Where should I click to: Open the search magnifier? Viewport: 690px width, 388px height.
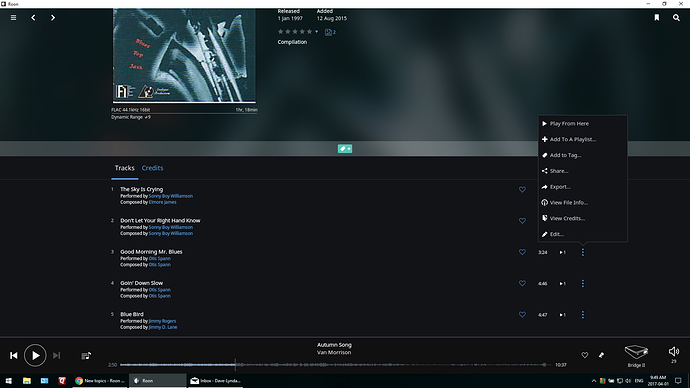pyautogui.click(x=676, y=18)
